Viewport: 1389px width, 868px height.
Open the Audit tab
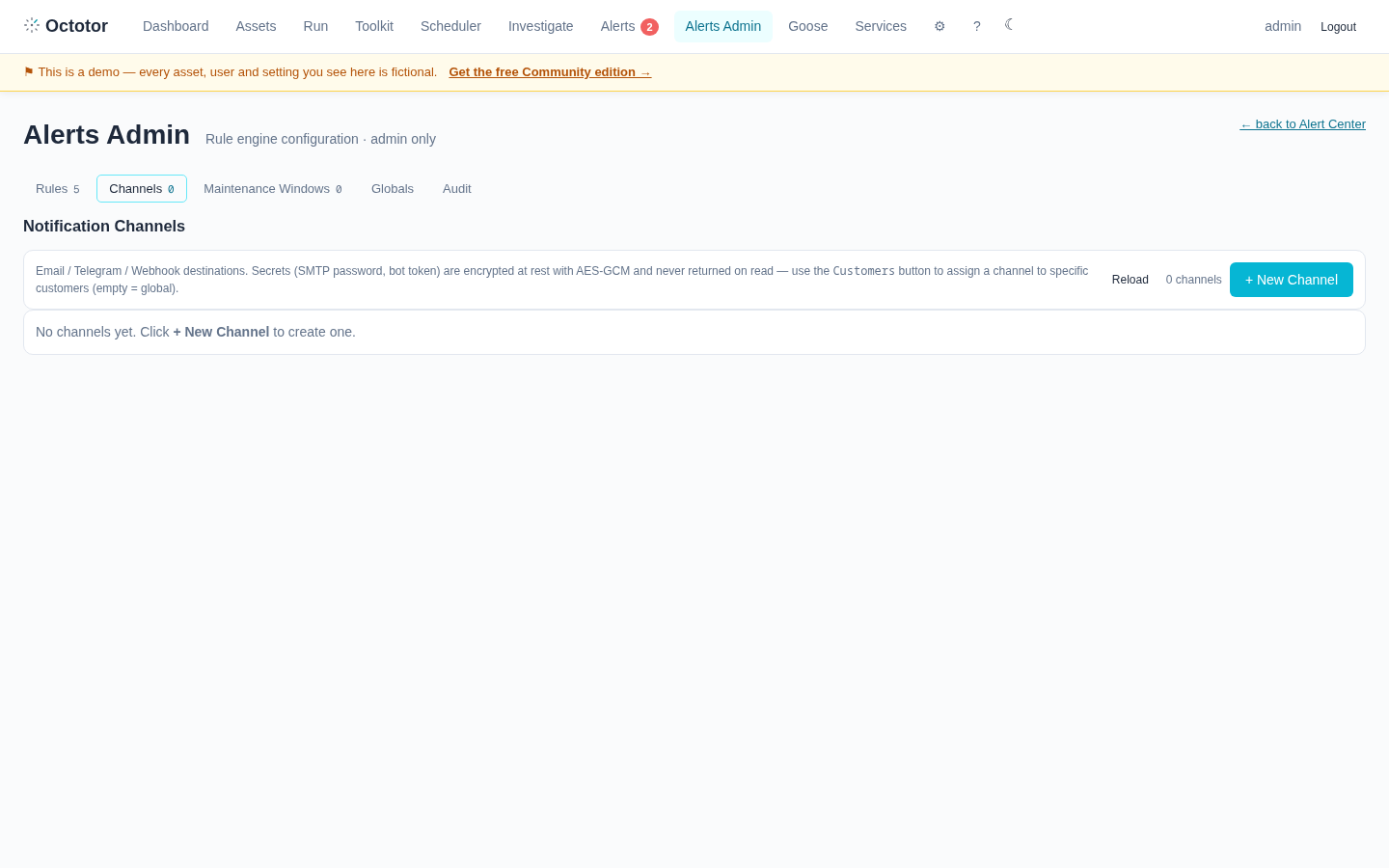click(x=457, y=189)
